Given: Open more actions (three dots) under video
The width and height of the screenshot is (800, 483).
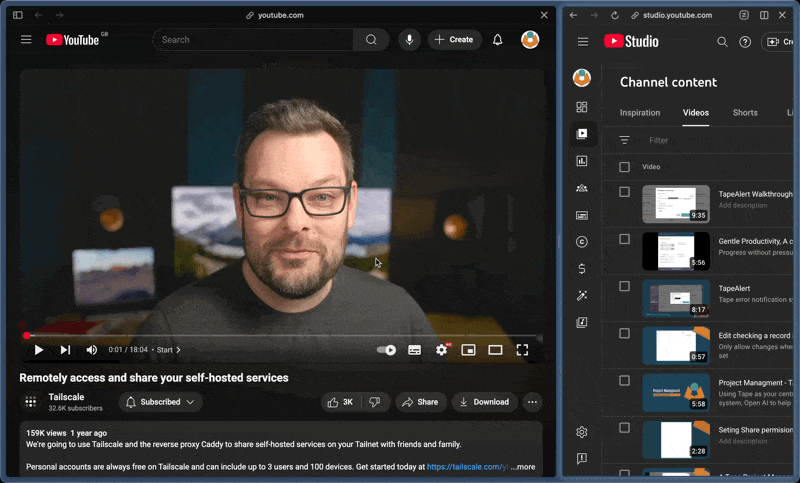Looking at the screenshot, I should [x=532, y=402].
